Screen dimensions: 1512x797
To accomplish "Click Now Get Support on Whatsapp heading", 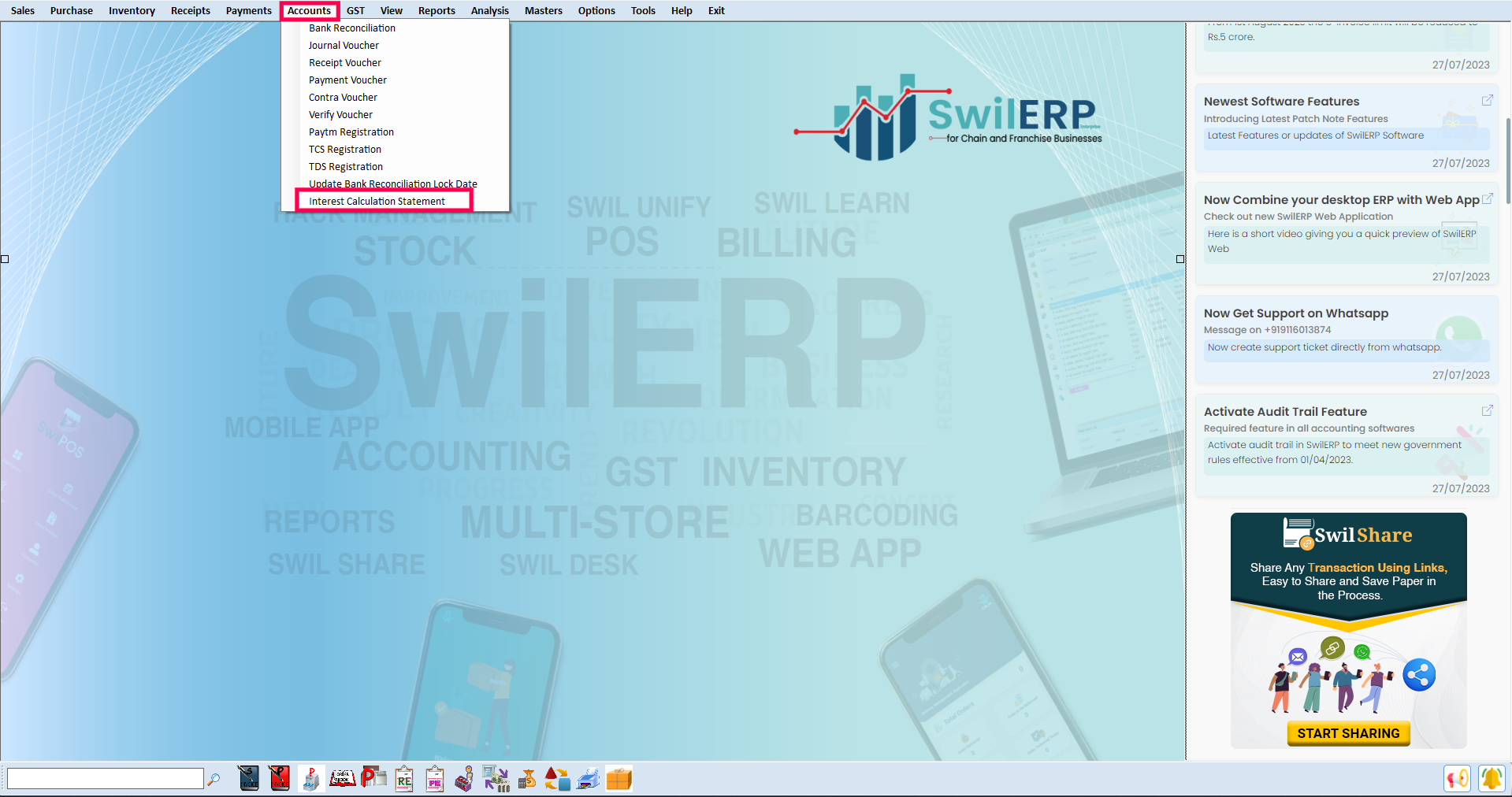I will point(1295,313).
